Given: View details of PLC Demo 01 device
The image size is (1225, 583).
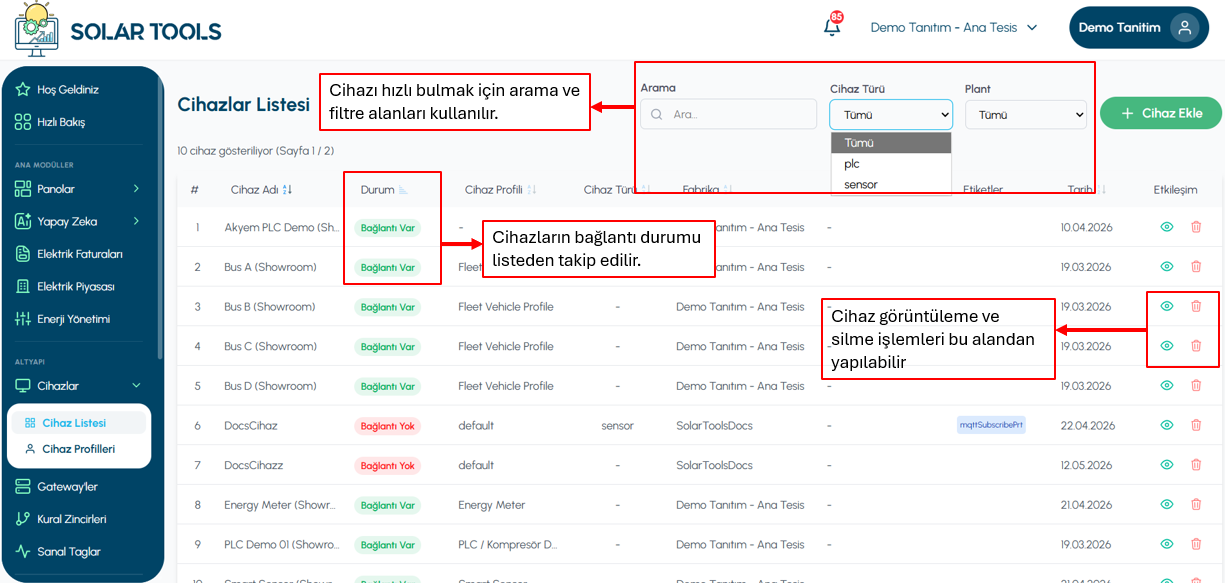Looking at the screenshot, I should click(1166, 544).
